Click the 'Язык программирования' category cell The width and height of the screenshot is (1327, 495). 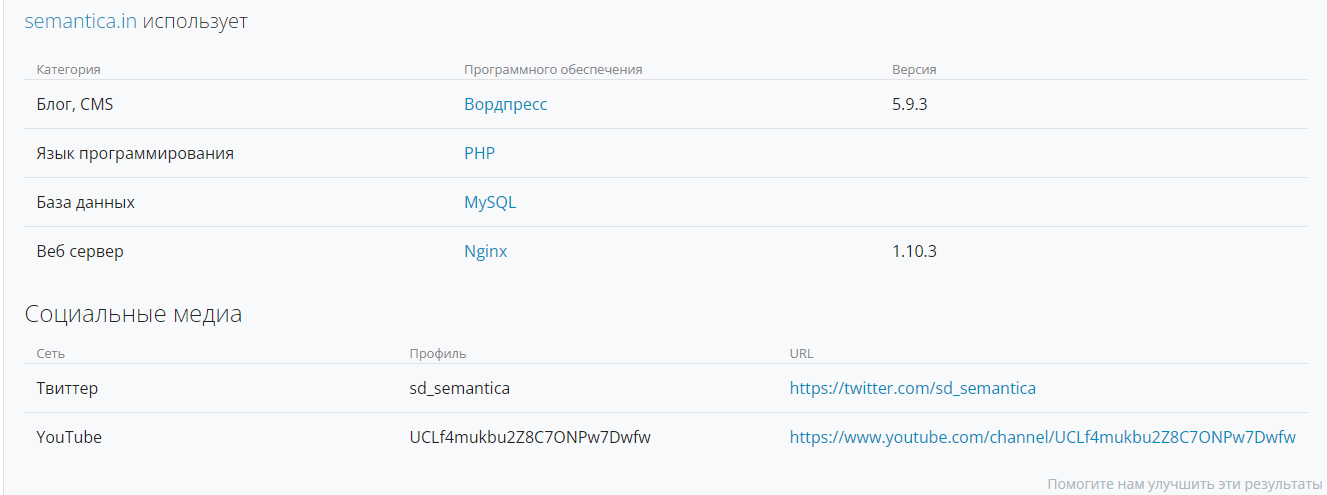[x=135, y=153]
